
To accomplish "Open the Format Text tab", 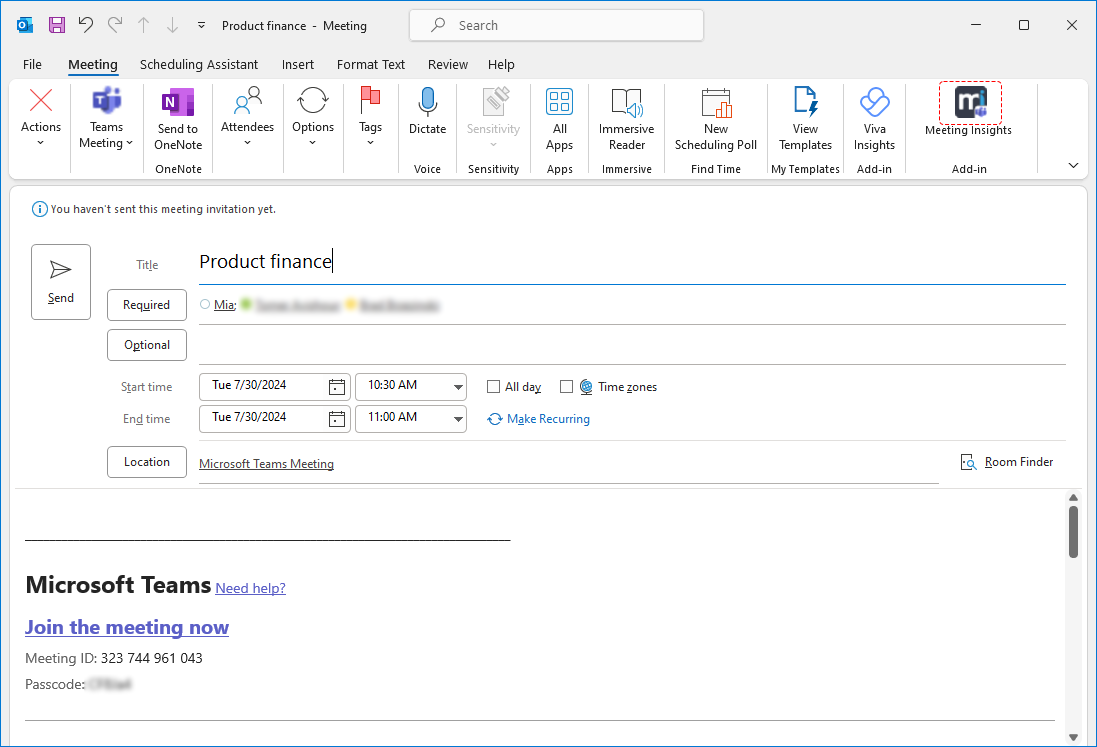I will [371, 64].
